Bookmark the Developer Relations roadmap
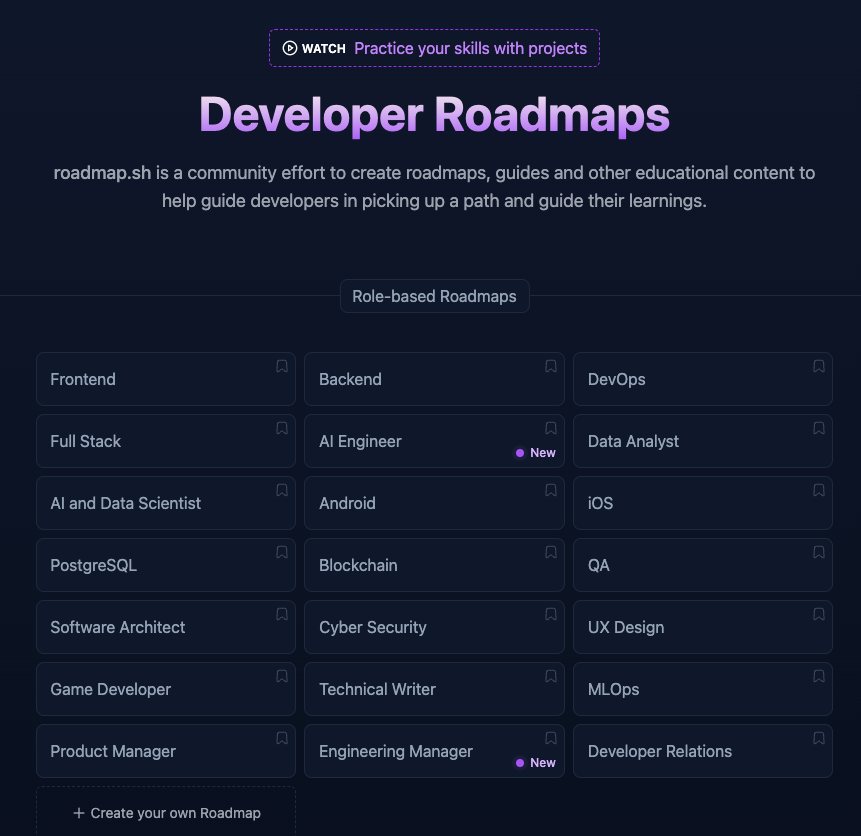The height and width of the screenshot is (836, 861). point(819,739)
